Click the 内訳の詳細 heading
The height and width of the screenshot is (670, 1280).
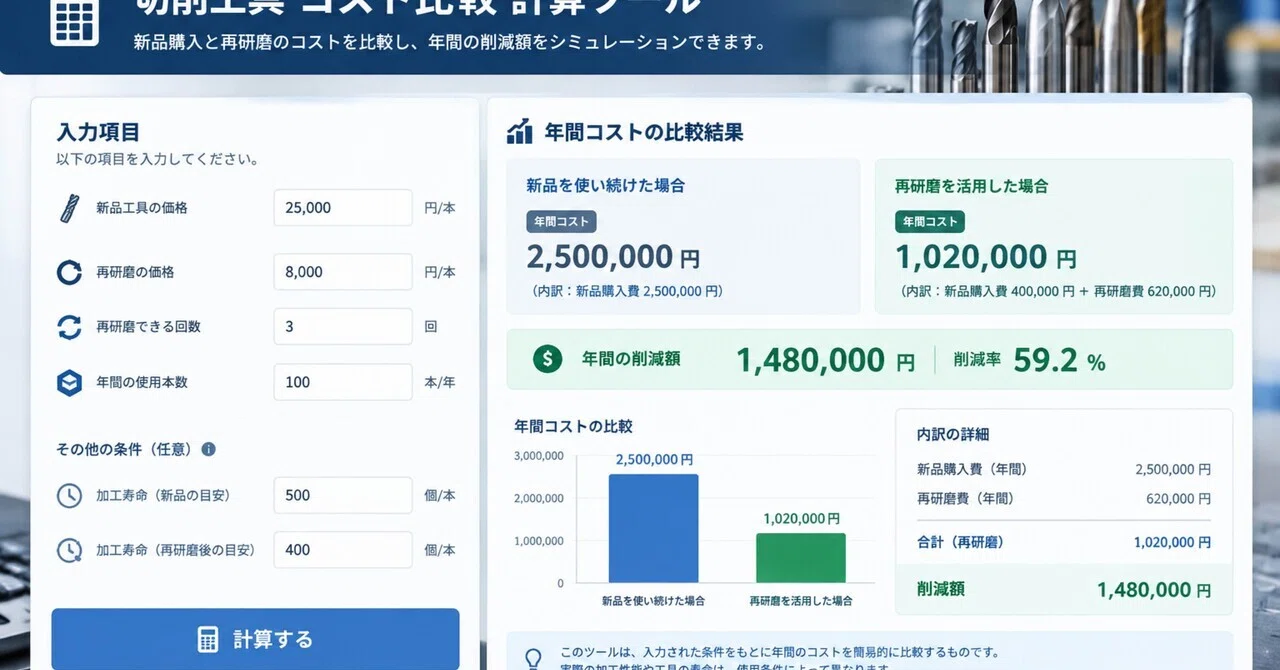[953, 435]
